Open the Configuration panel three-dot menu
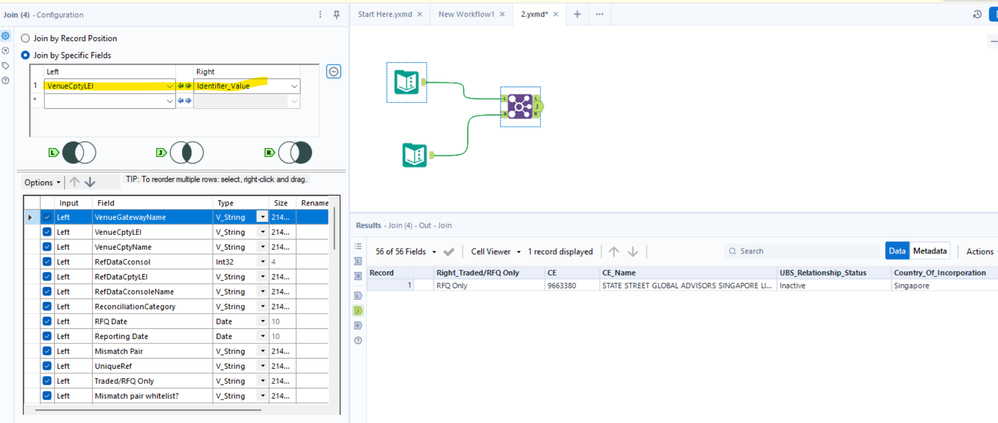This screenshot has height=423, width=998. (320, 14)
